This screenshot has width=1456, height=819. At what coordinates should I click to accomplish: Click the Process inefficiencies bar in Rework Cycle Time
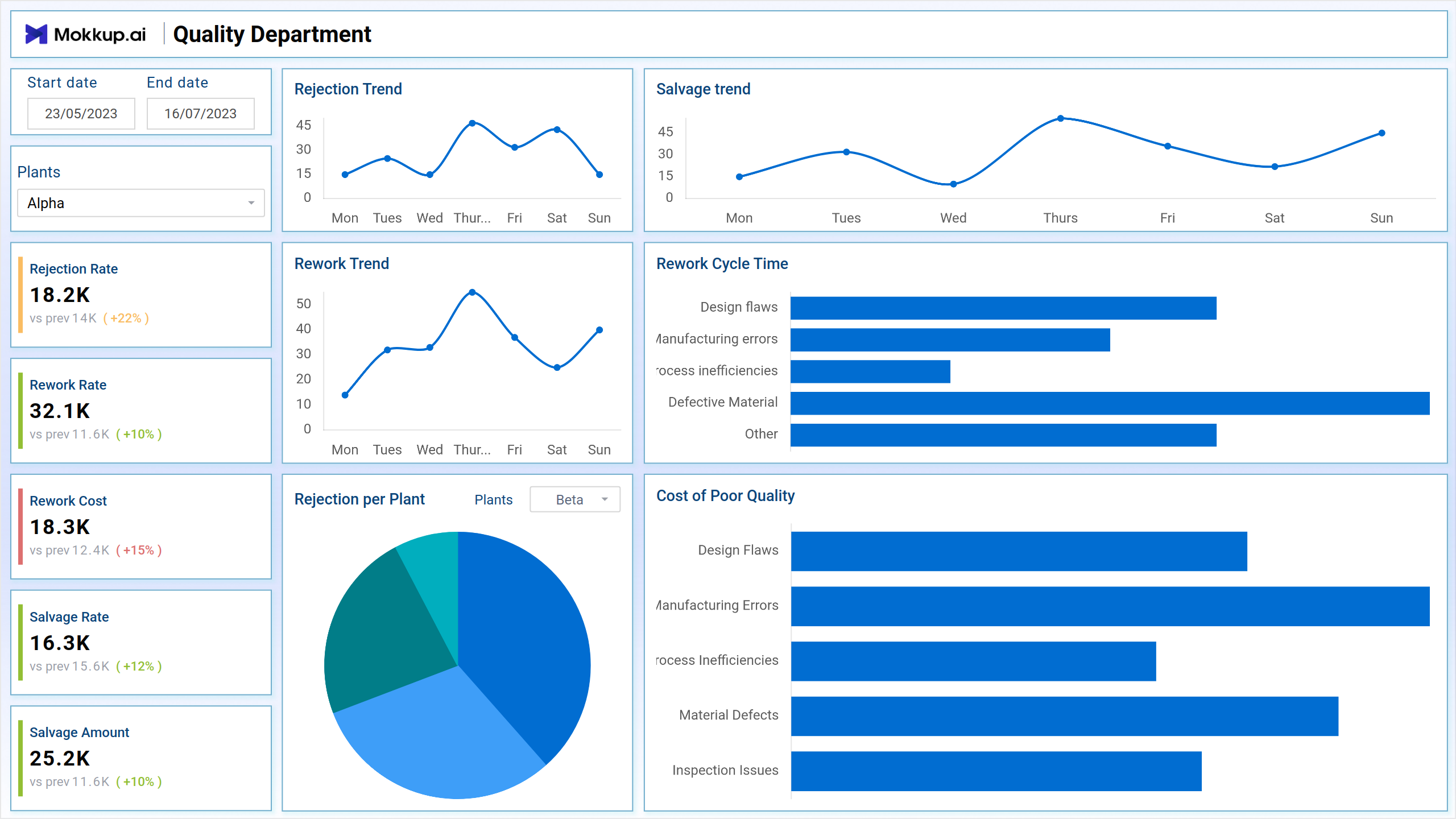(870, 371)
